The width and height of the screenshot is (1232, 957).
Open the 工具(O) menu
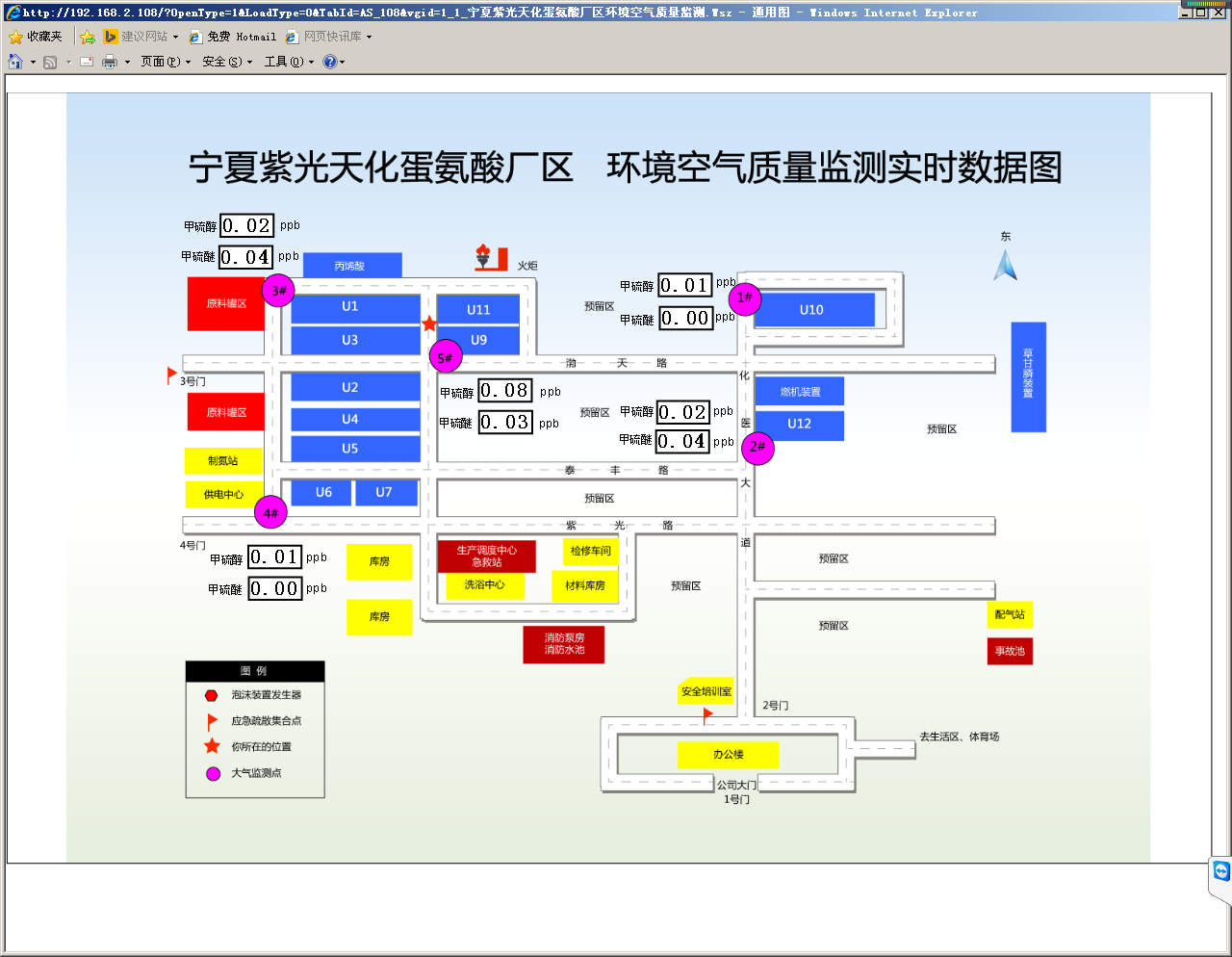[x=288, y=62]
